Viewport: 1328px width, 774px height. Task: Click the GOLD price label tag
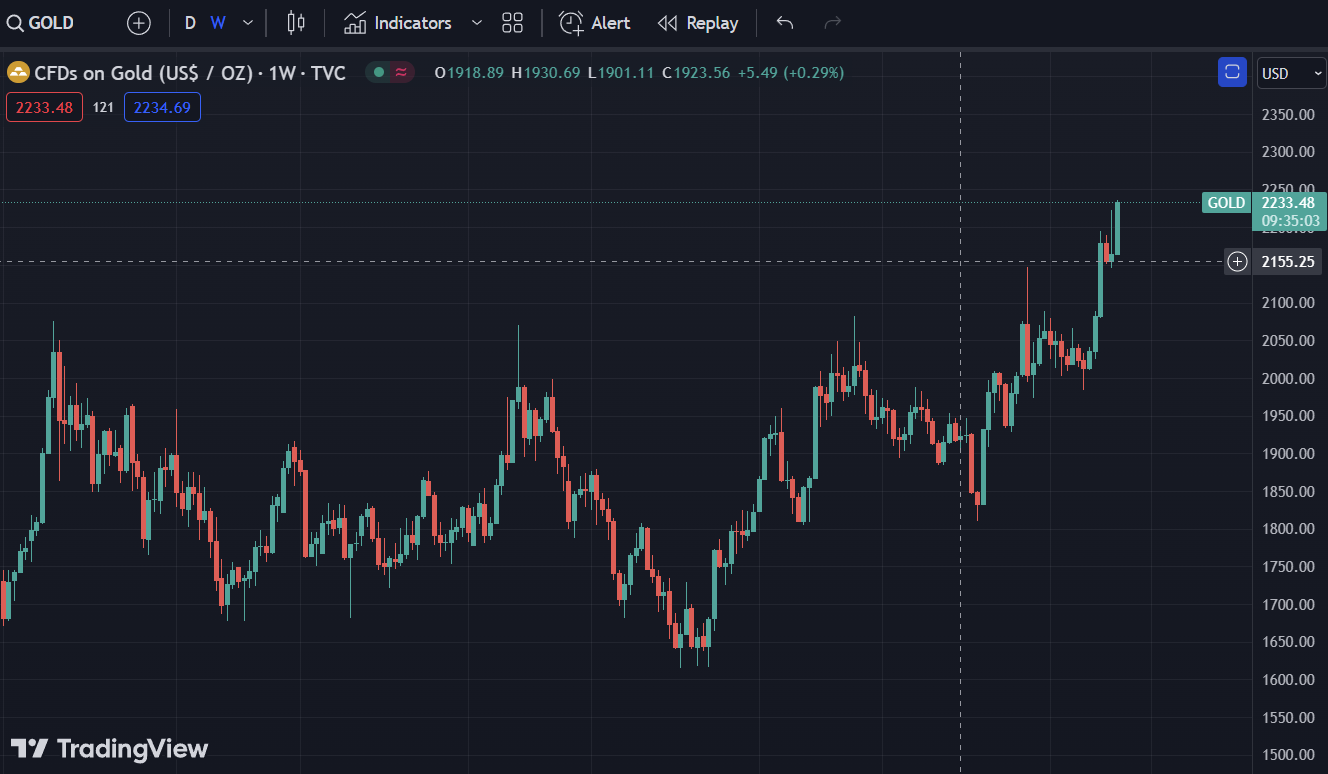[1226, 203]
